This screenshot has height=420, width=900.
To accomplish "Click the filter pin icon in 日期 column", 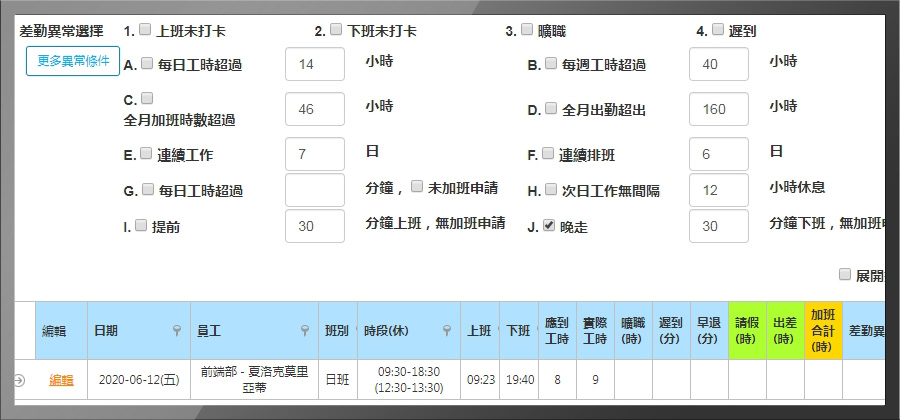I will [x=176, y=330].
